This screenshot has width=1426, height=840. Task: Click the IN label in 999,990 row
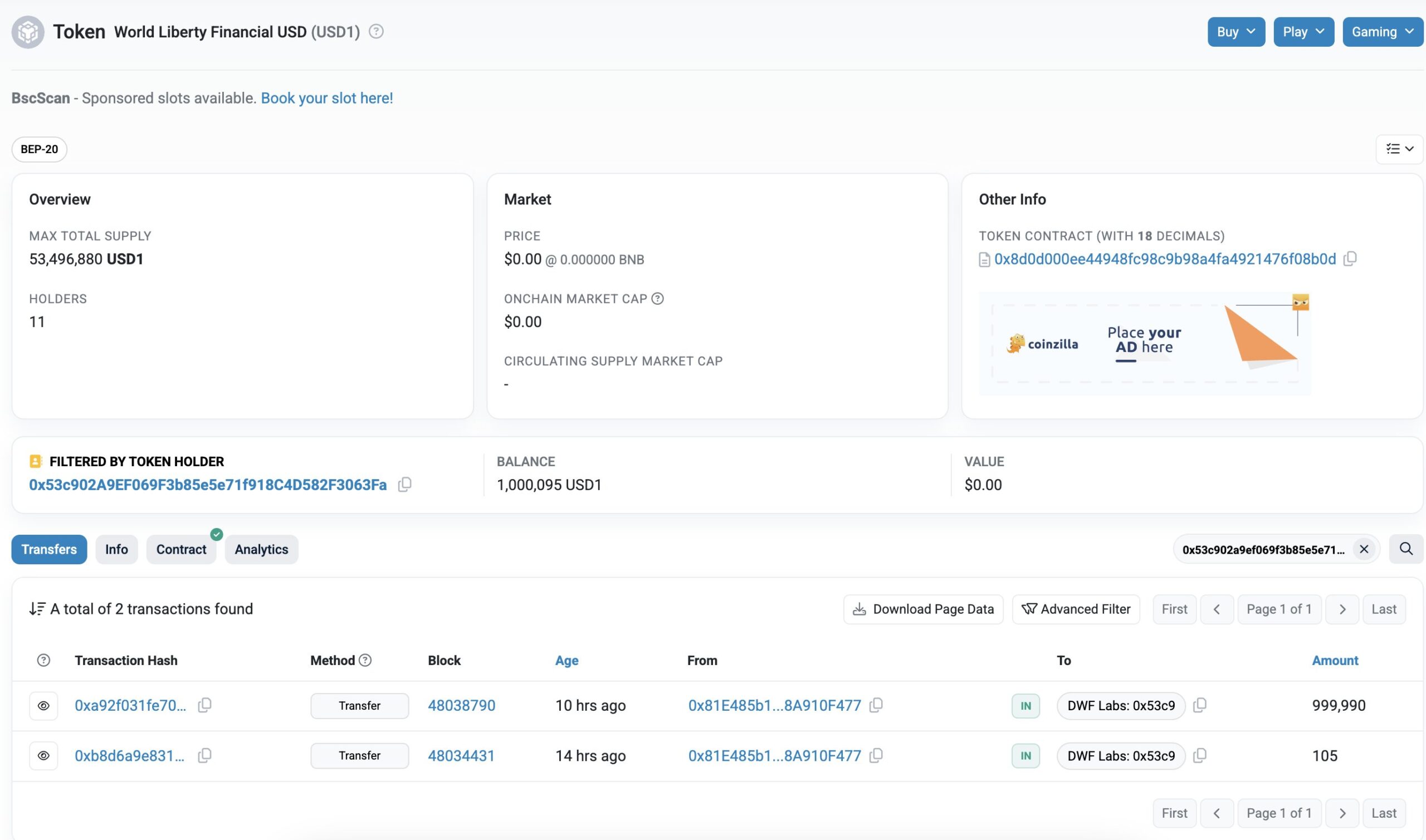[x=1025, y=706]
